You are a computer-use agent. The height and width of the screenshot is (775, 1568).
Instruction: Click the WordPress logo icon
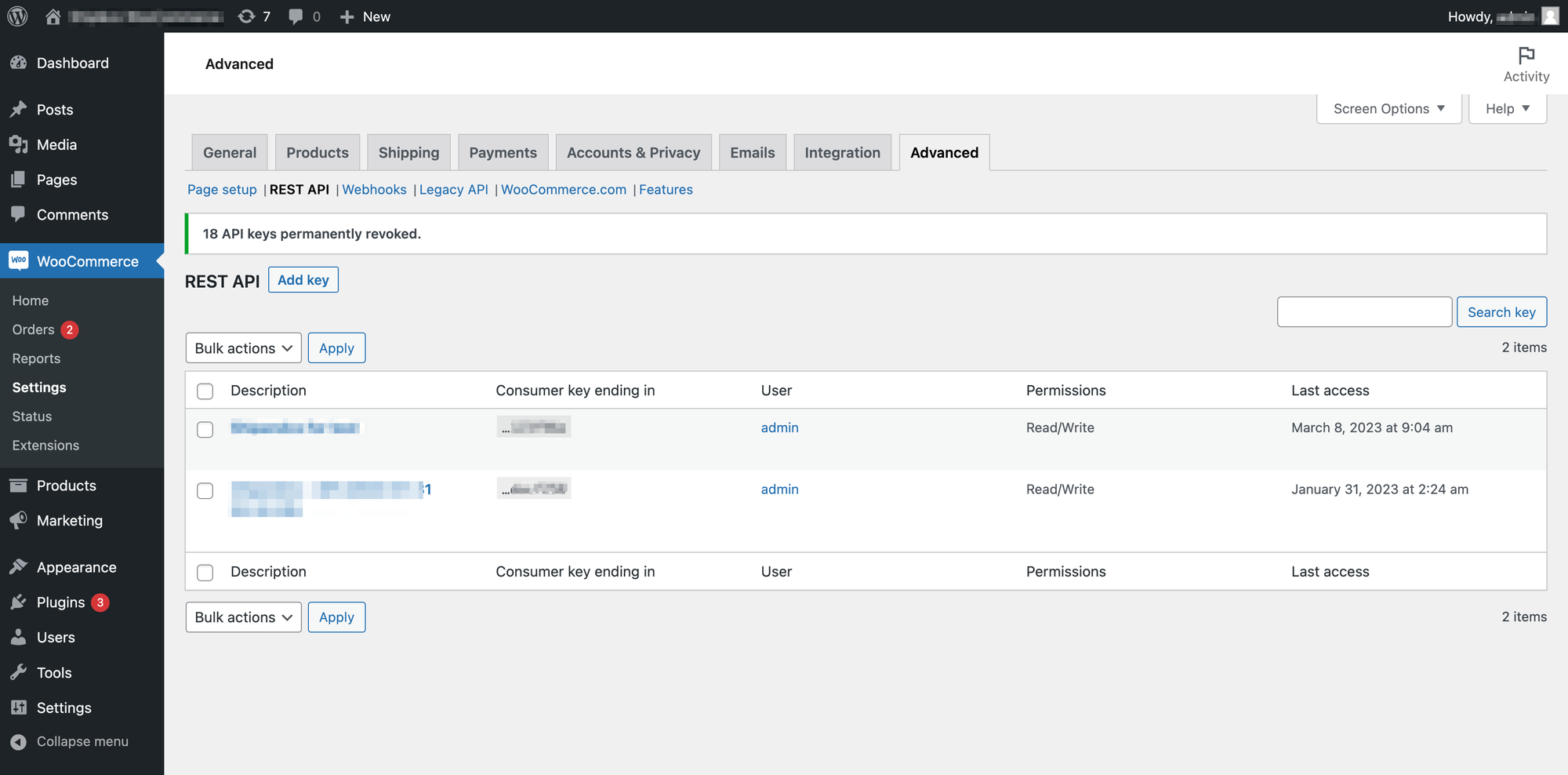(x=18, y=16)
